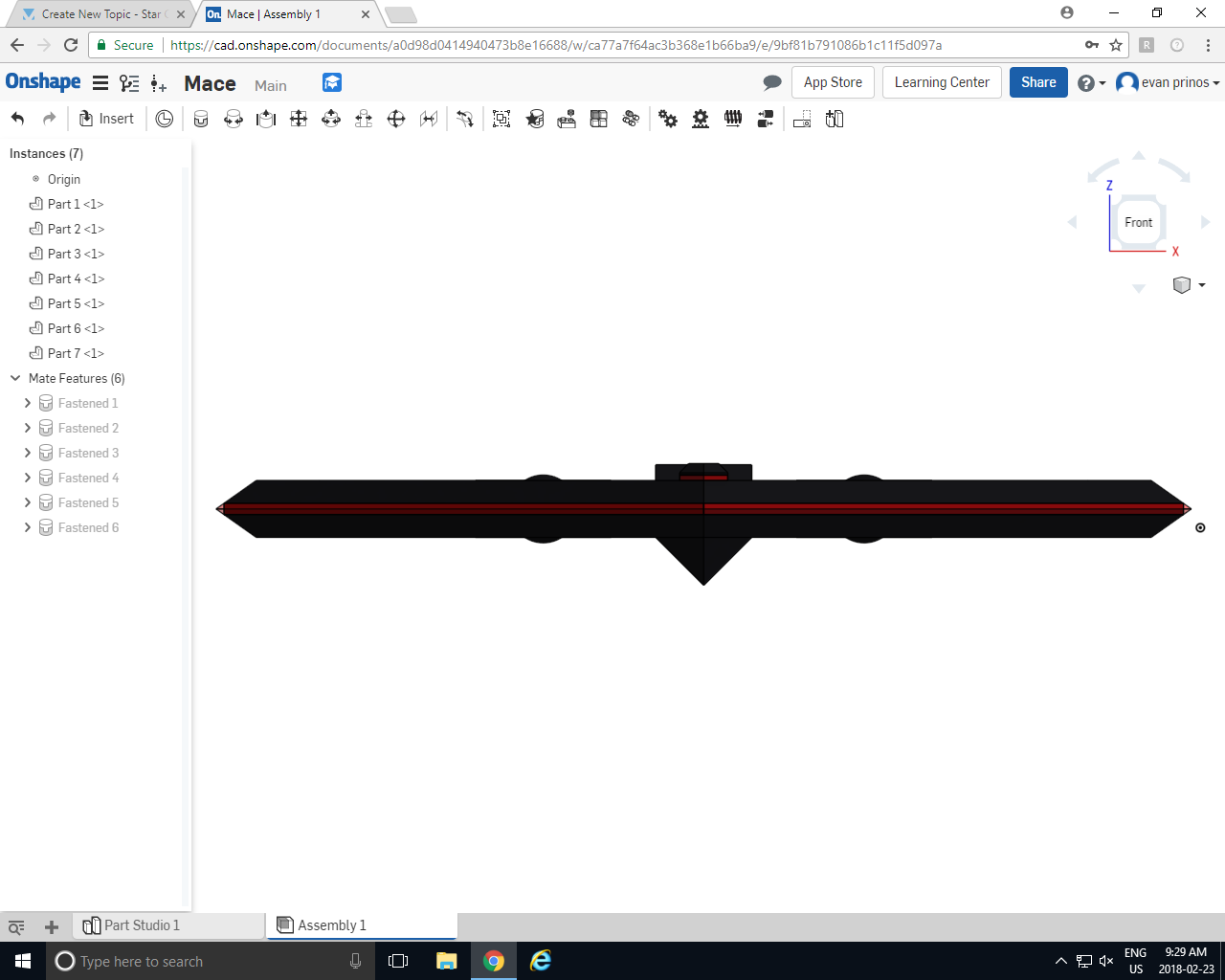Select the Main branch label in the header
This screenshot has height=980, width=1225.
270,85
